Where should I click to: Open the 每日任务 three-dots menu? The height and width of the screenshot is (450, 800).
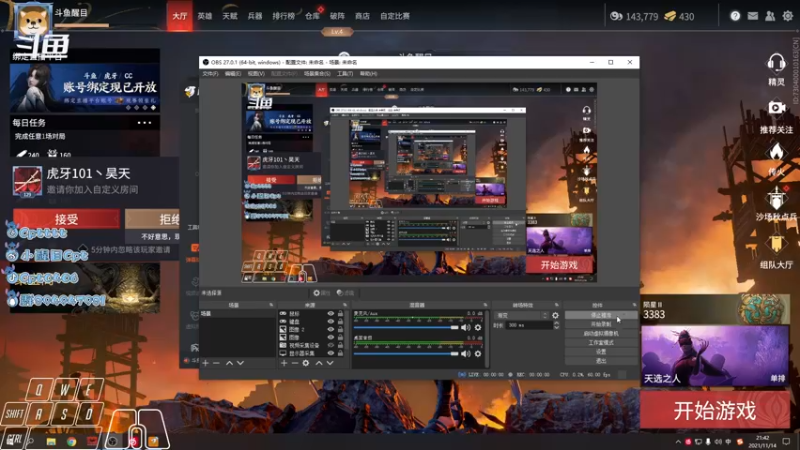point(144,123)
